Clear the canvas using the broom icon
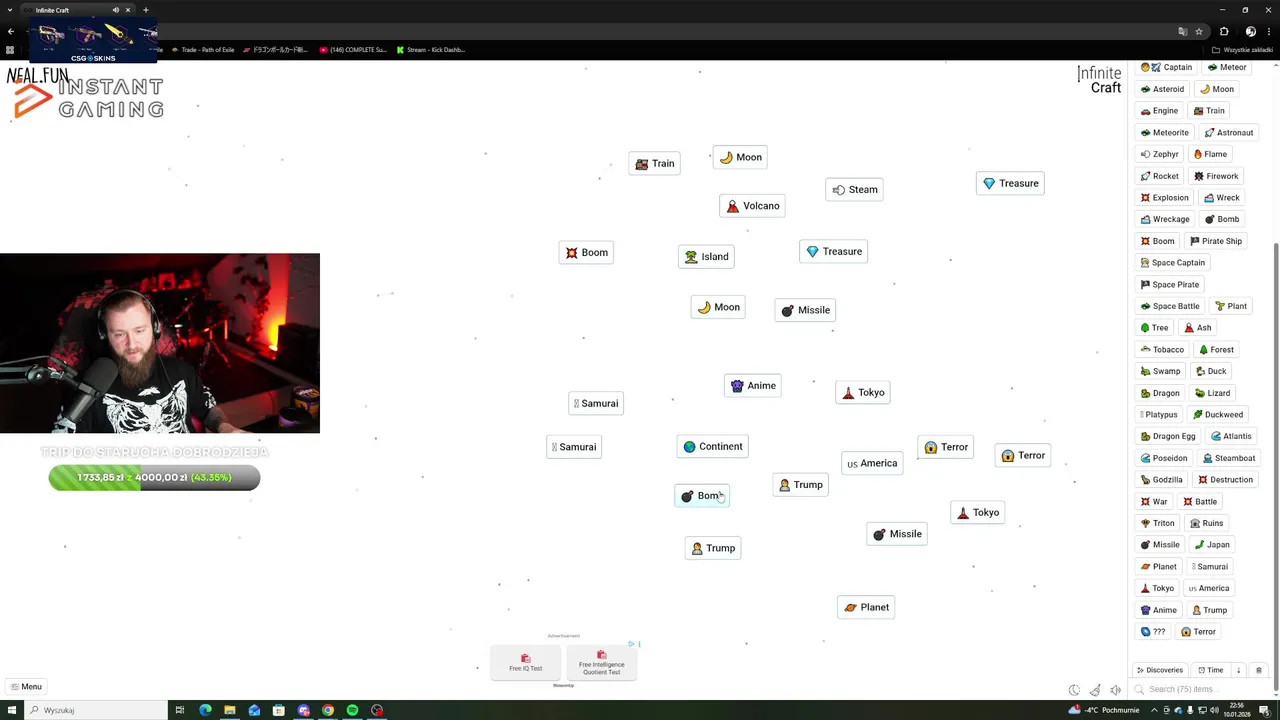Screen dimensions: 1280x720 pyautogui.click(x=1095, y=690)
